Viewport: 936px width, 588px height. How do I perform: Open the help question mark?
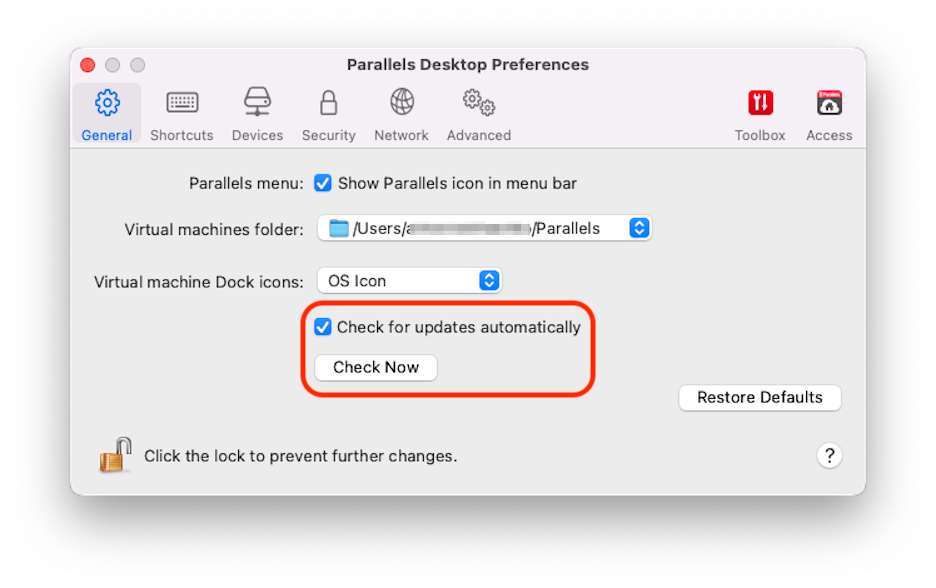829,455
